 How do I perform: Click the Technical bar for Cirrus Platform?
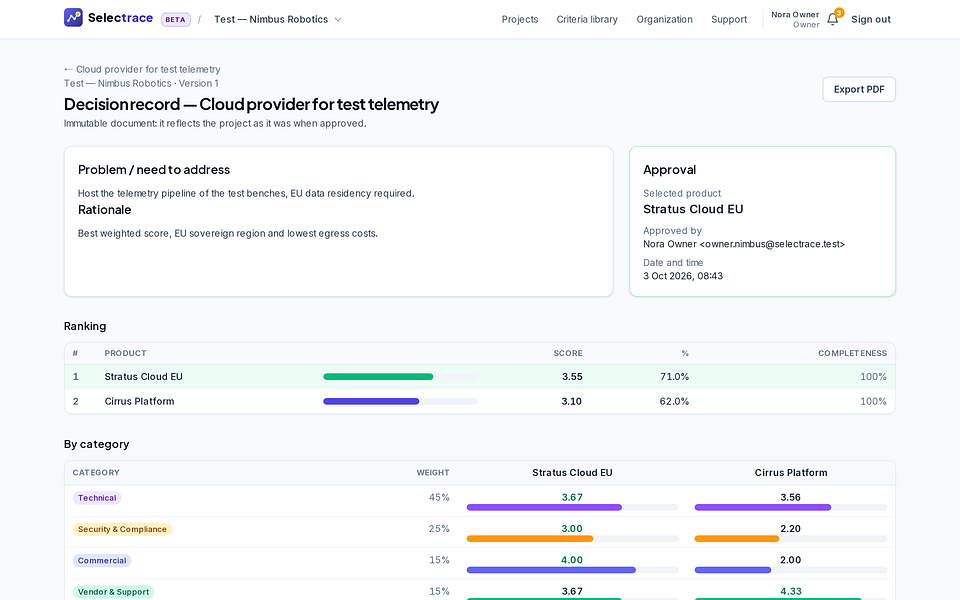pos(791,508)
